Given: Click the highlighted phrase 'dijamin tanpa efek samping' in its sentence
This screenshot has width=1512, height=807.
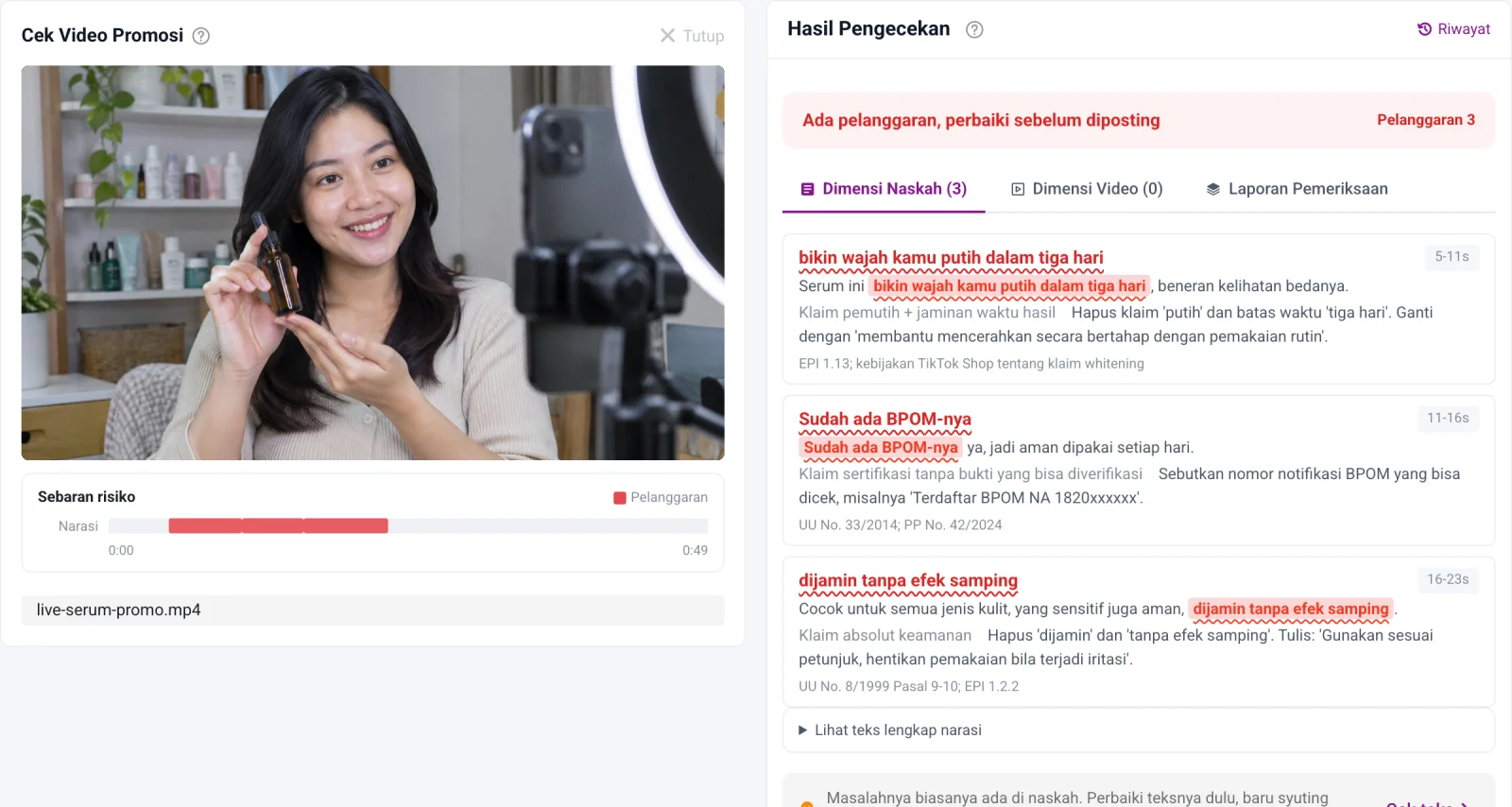Looking at the screenshot, I should [1291, 610].
